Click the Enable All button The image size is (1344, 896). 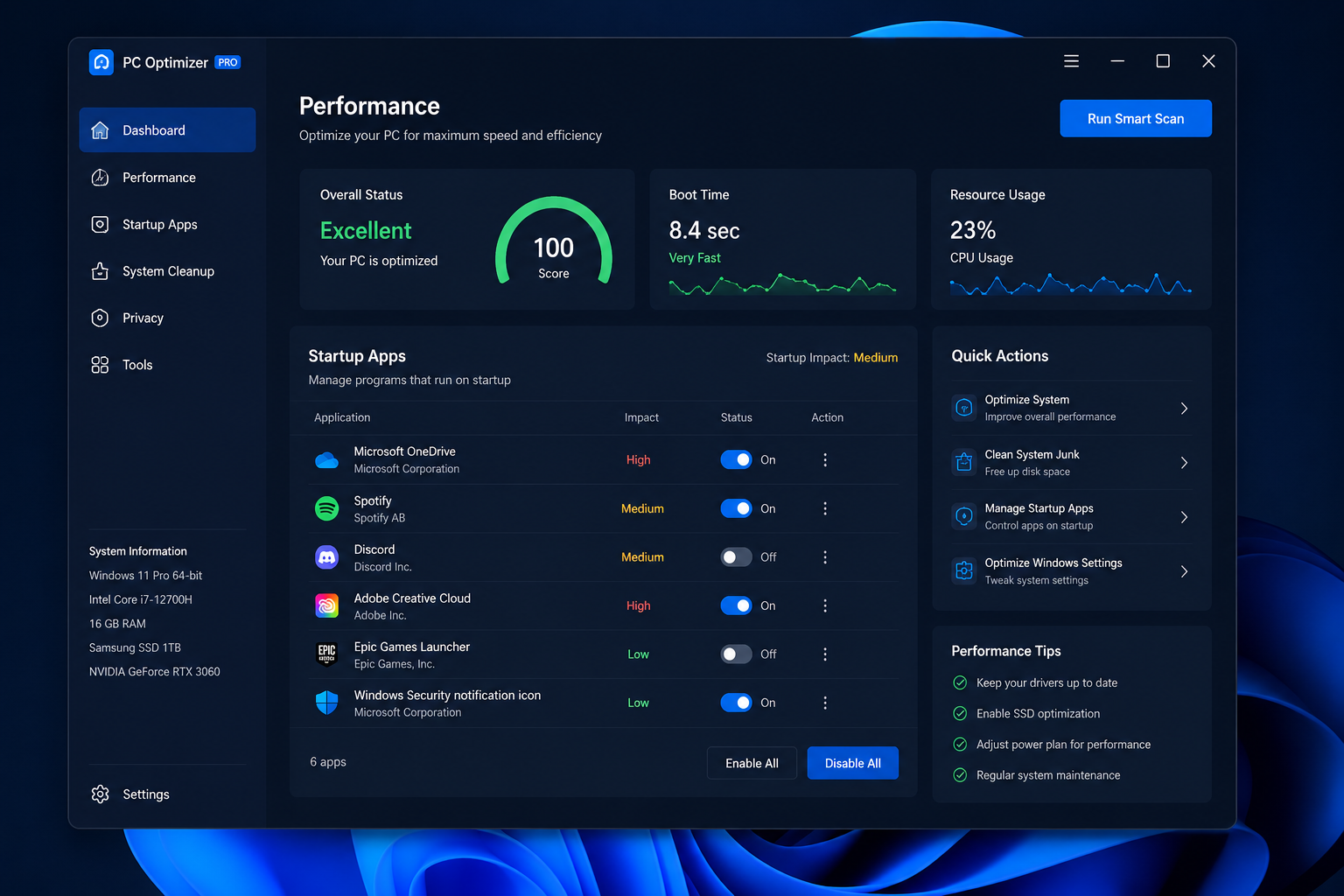pyautogui.click(x=752, y=763)
